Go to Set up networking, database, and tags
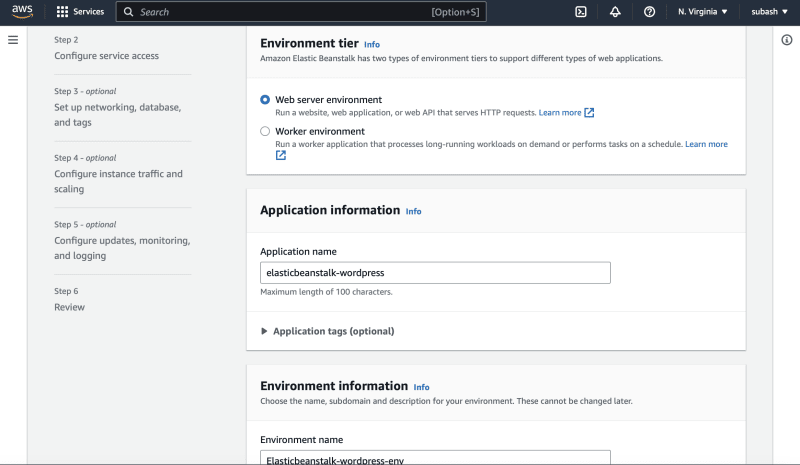Screen dimensions: 800x465 pyautogui.click(x=117, y=115)
